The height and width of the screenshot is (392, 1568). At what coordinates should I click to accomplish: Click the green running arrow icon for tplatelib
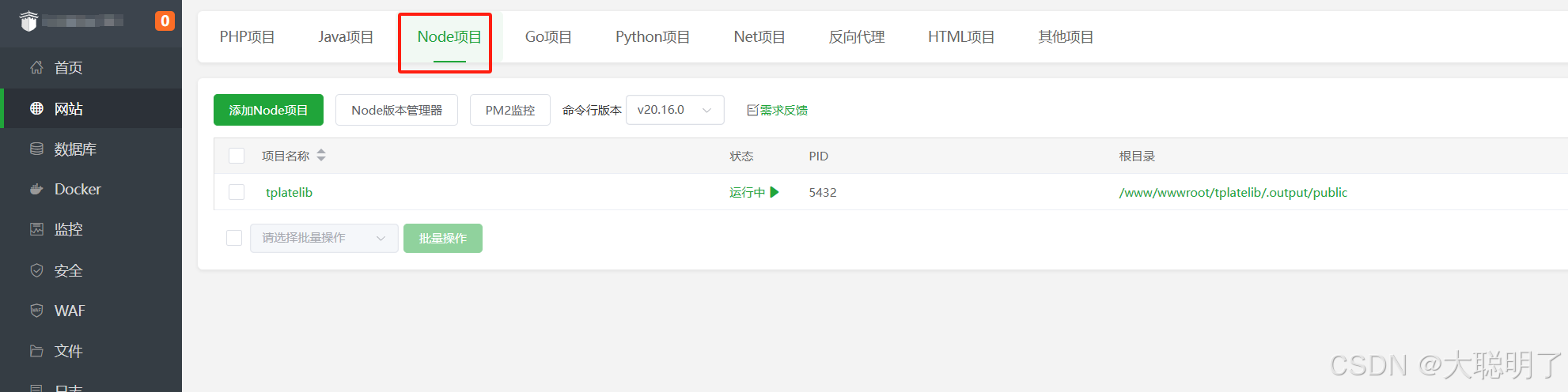click(x=775, y=192)
